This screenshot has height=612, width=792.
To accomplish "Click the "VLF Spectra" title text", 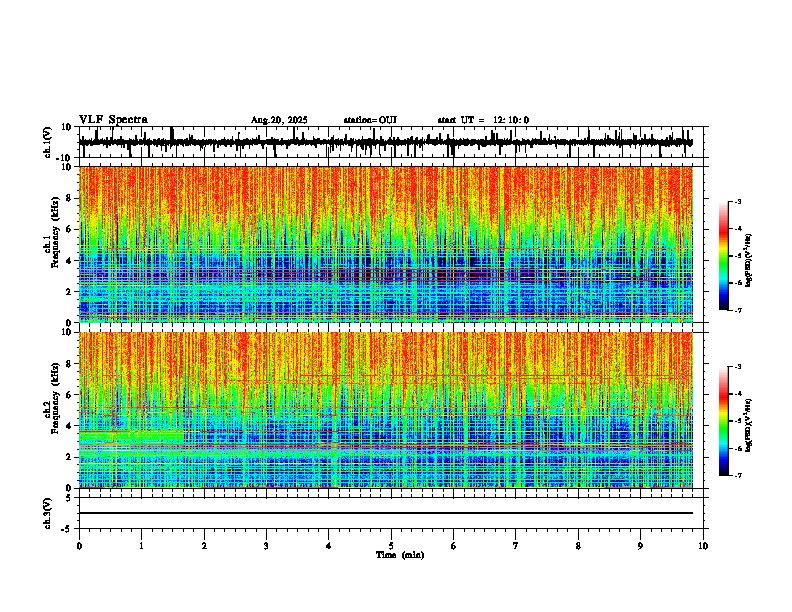I will [x=113, y=119].
